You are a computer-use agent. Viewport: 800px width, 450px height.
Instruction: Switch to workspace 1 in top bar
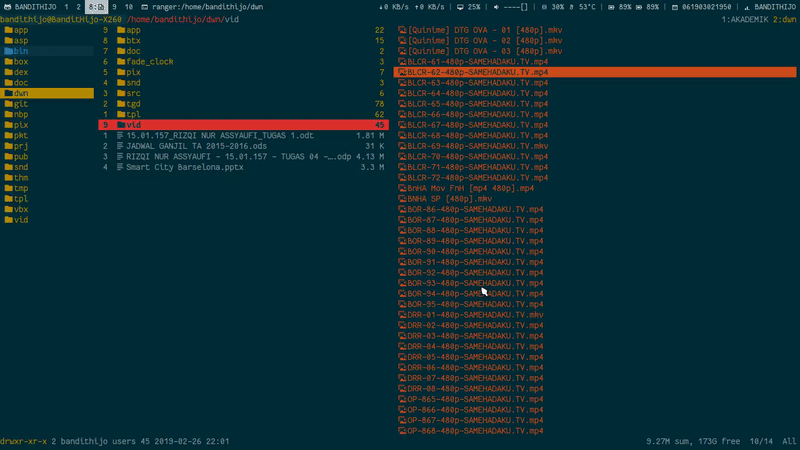click(65, 7)
